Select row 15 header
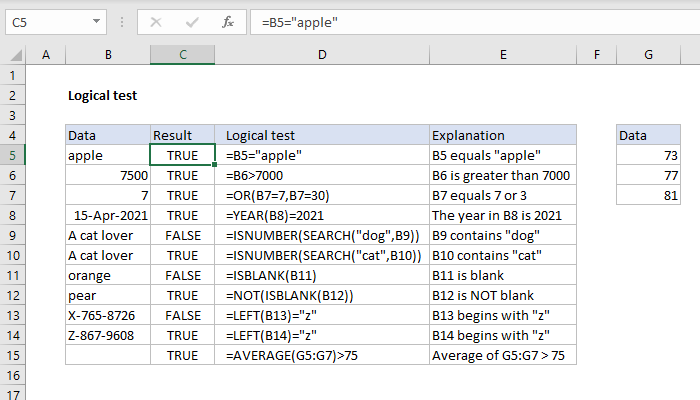This screenshot has width=700, height=400. pos(13,355)
